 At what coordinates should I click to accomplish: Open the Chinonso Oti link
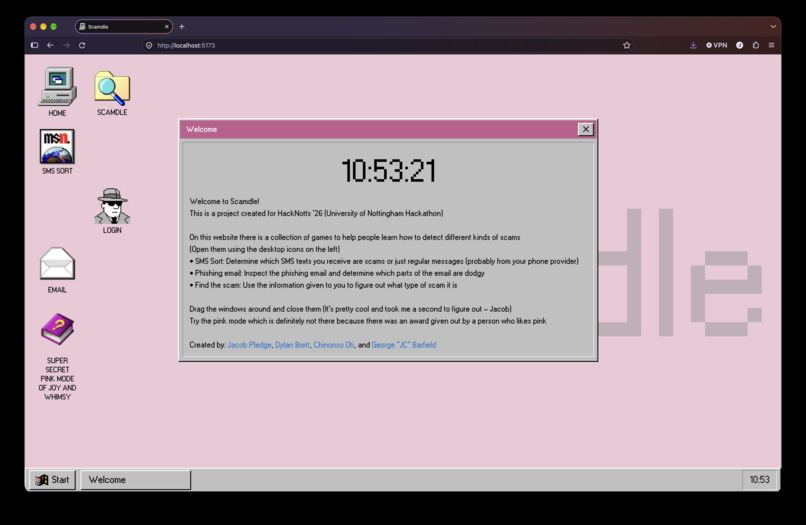click(334, 345)
